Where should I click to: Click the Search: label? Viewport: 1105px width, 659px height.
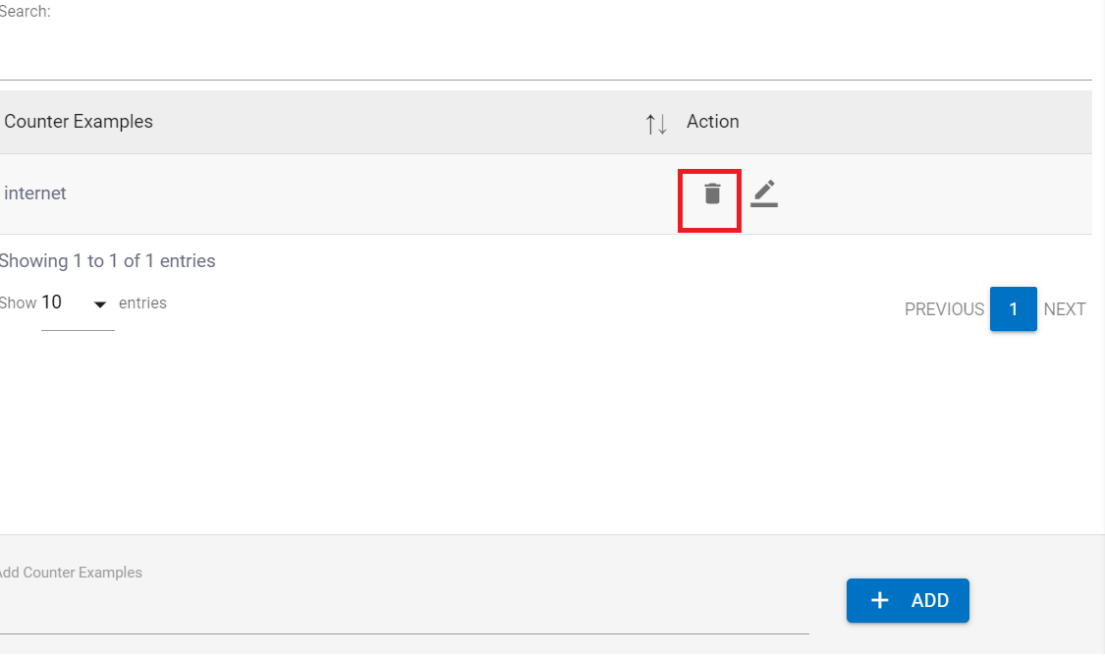coord(24,12)
